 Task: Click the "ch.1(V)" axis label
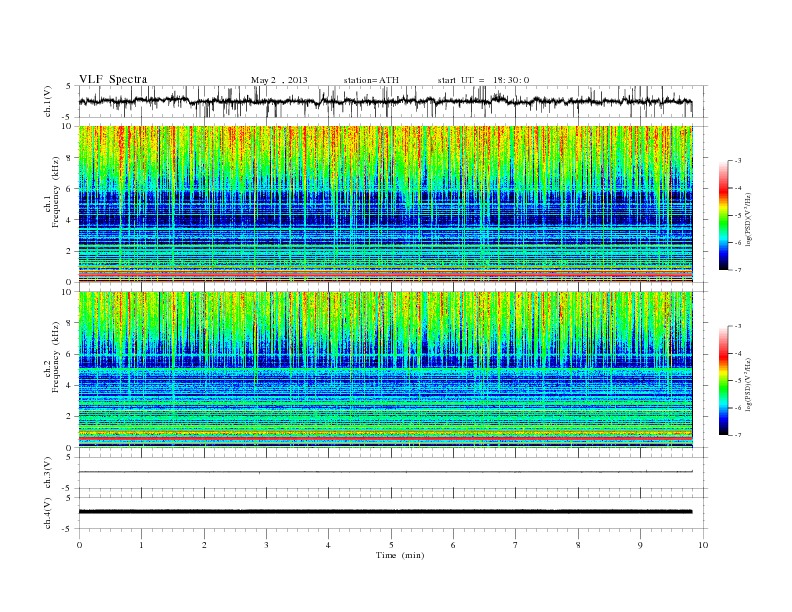point(48,102)
